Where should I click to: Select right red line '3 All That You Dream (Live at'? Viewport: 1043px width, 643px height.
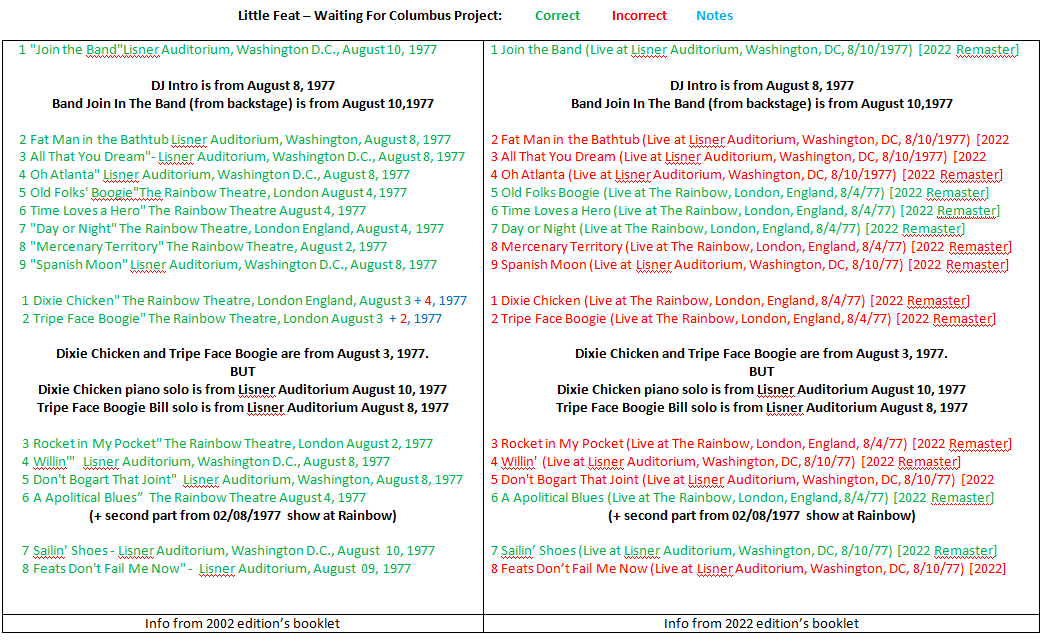(738, 157)
